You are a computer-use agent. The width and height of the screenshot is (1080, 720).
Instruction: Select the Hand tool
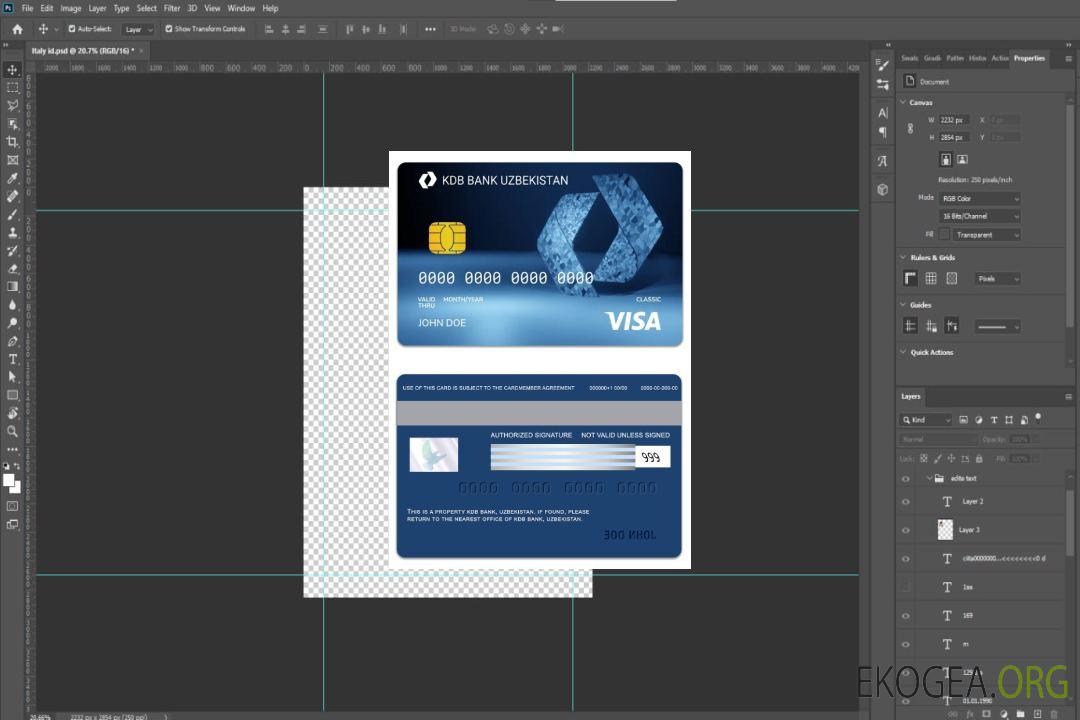[12, 413]
